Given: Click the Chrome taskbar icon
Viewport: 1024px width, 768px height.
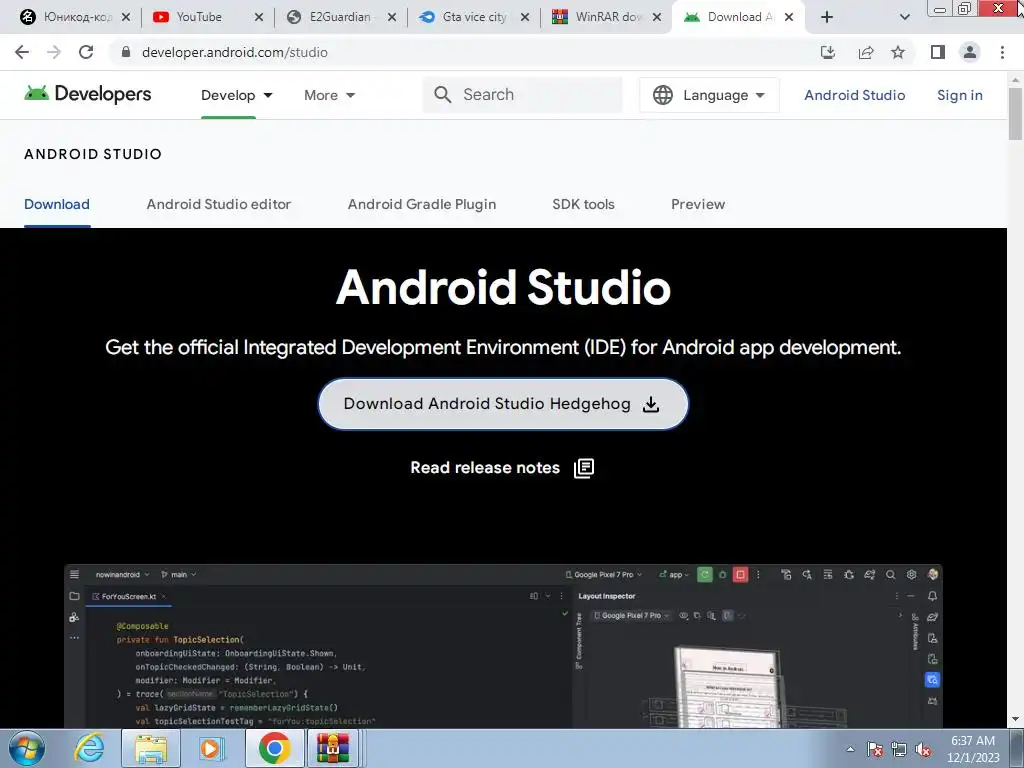Looking at the screenshot, I should pos(274,748).
